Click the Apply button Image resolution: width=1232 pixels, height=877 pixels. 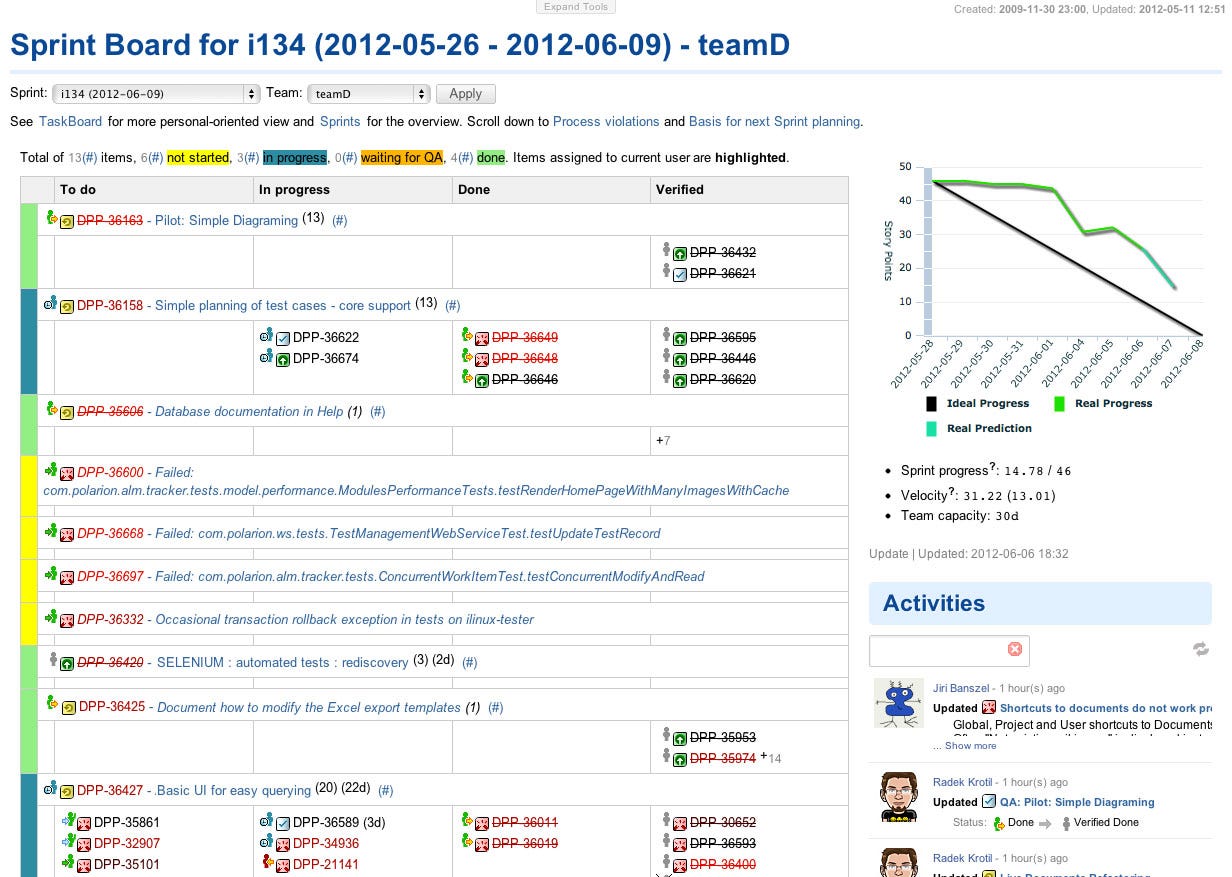(465, 94)
